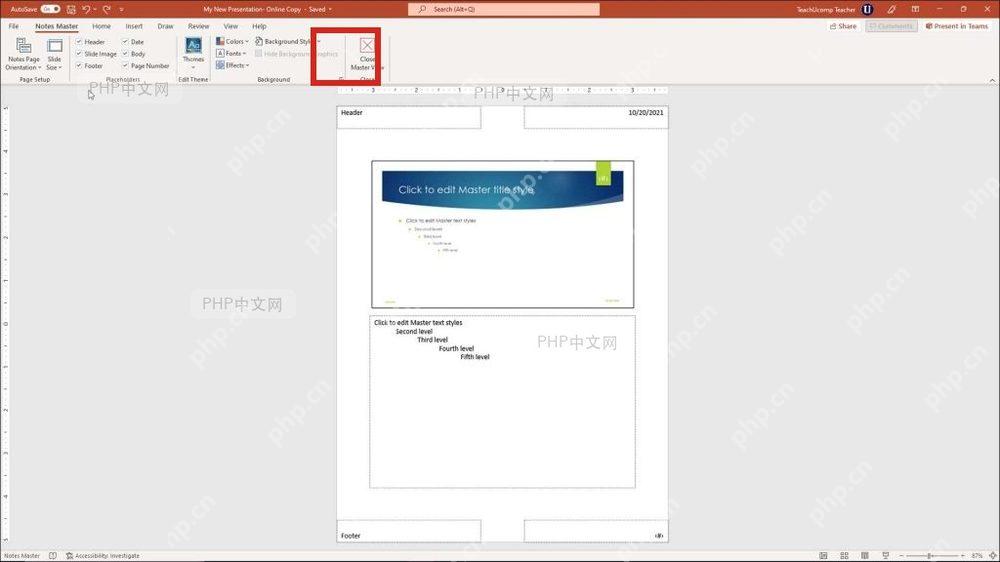Click the Undo arrow
The width and height of the screenshot is (1000, 562).
pos(86,10)
